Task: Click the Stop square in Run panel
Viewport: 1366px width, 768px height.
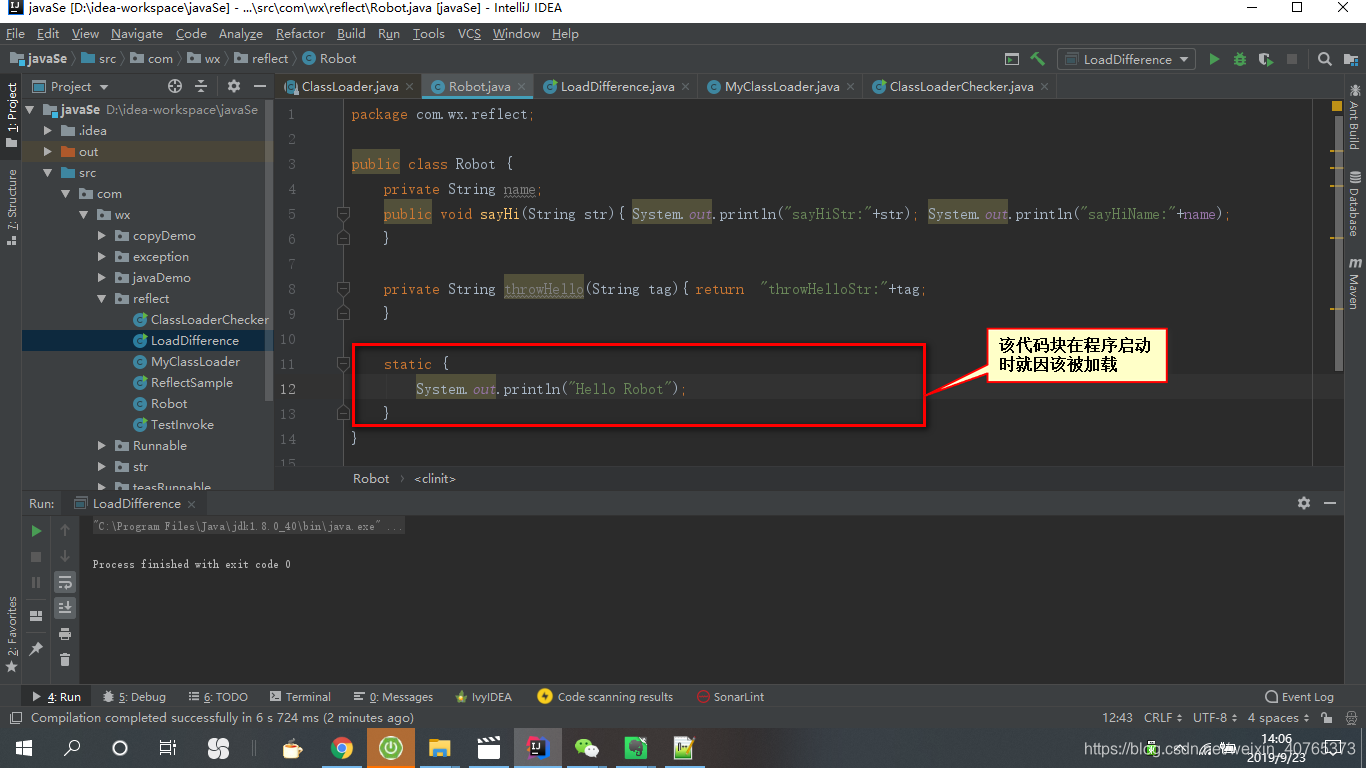Action: pos(36,557)
